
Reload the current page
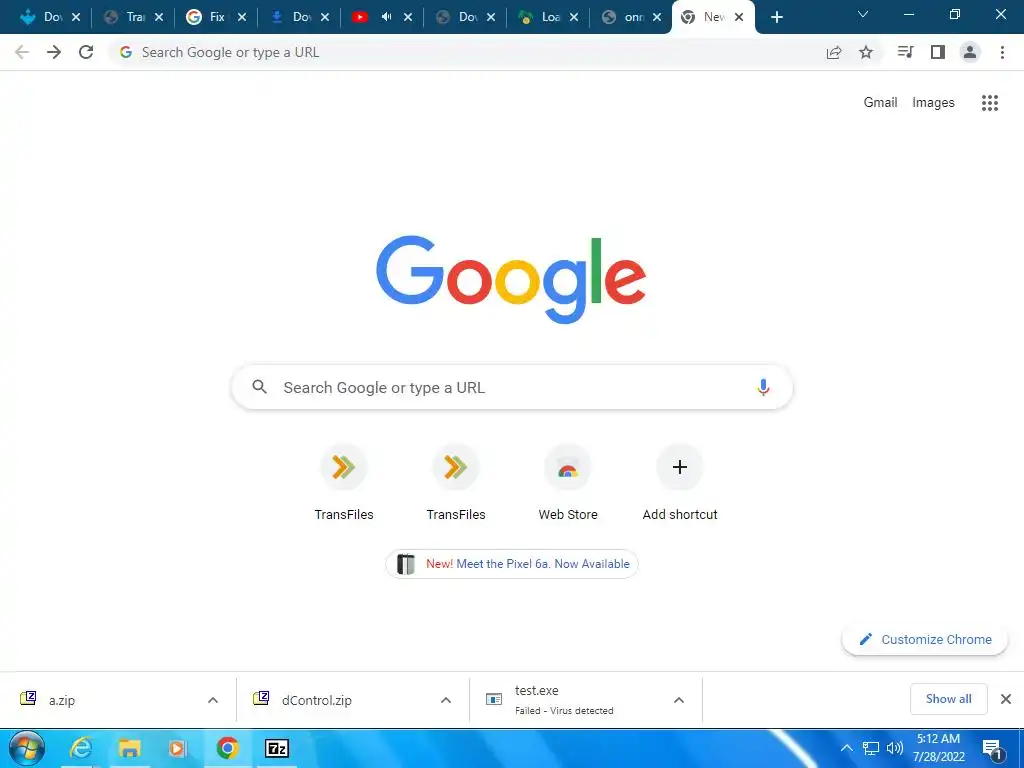(86, 52)
